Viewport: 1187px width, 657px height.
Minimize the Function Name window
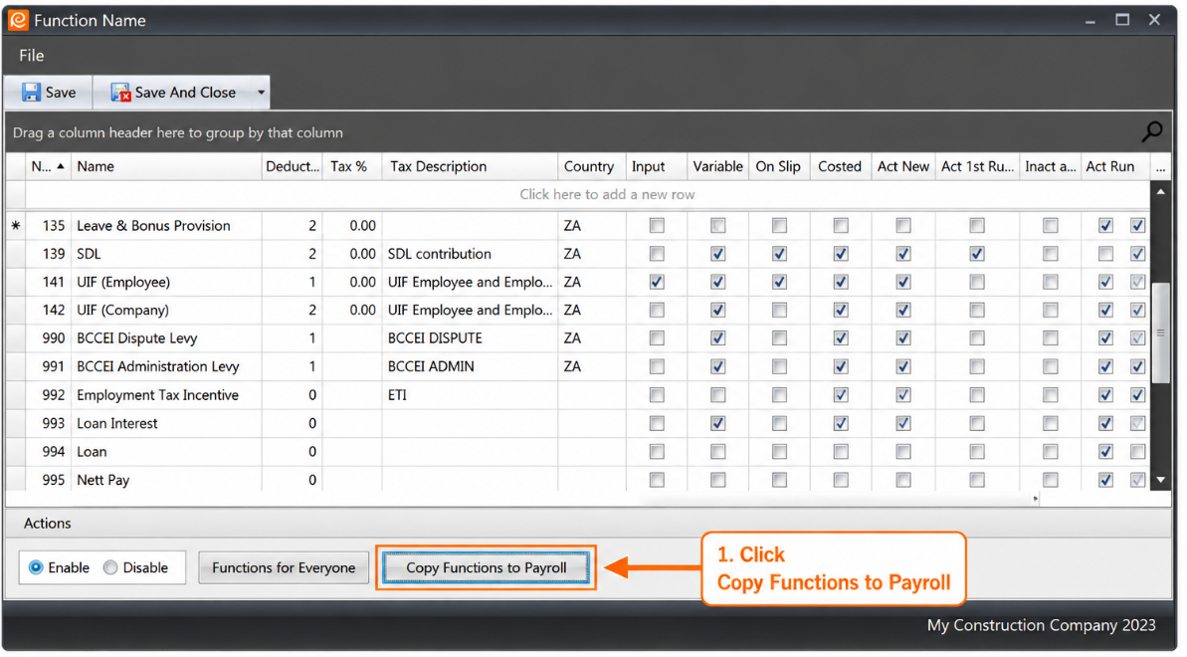[x=1090, y=20]
